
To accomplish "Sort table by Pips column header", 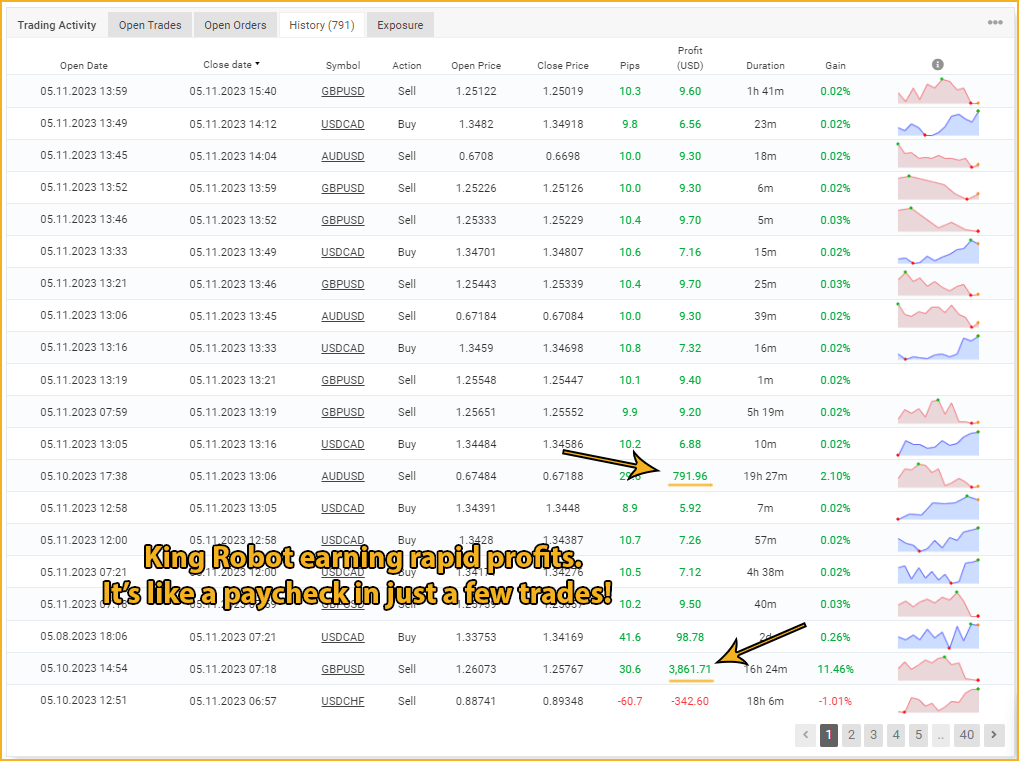I will point(630,66).
